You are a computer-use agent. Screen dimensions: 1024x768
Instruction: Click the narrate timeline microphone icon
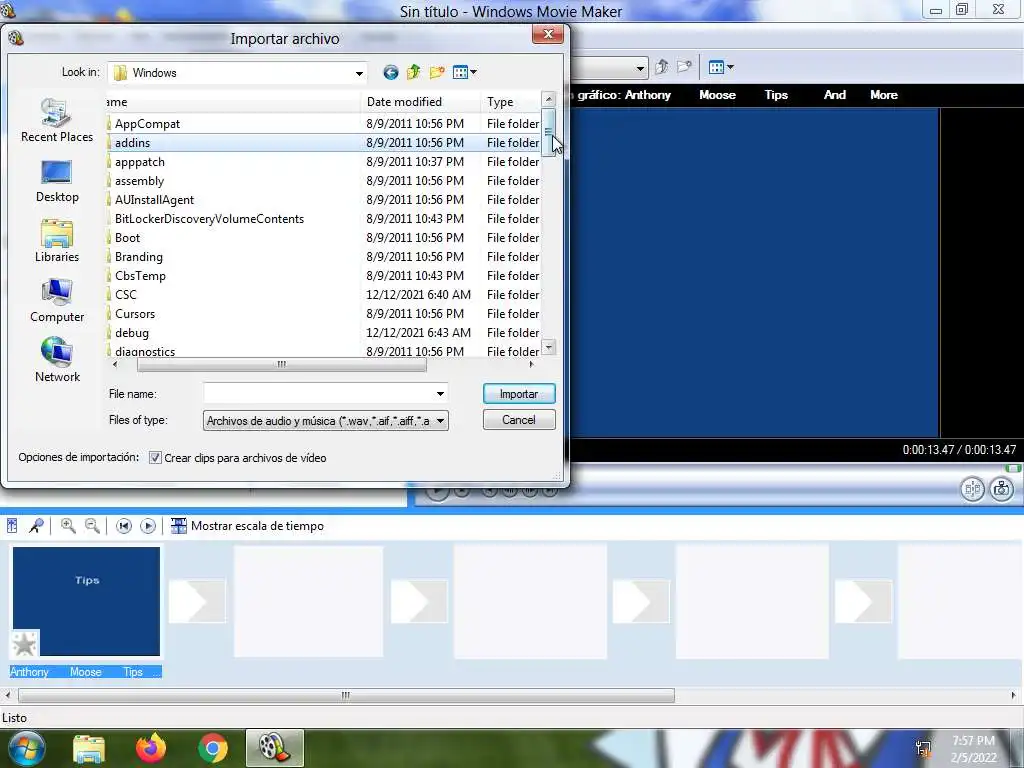[37, 526]
